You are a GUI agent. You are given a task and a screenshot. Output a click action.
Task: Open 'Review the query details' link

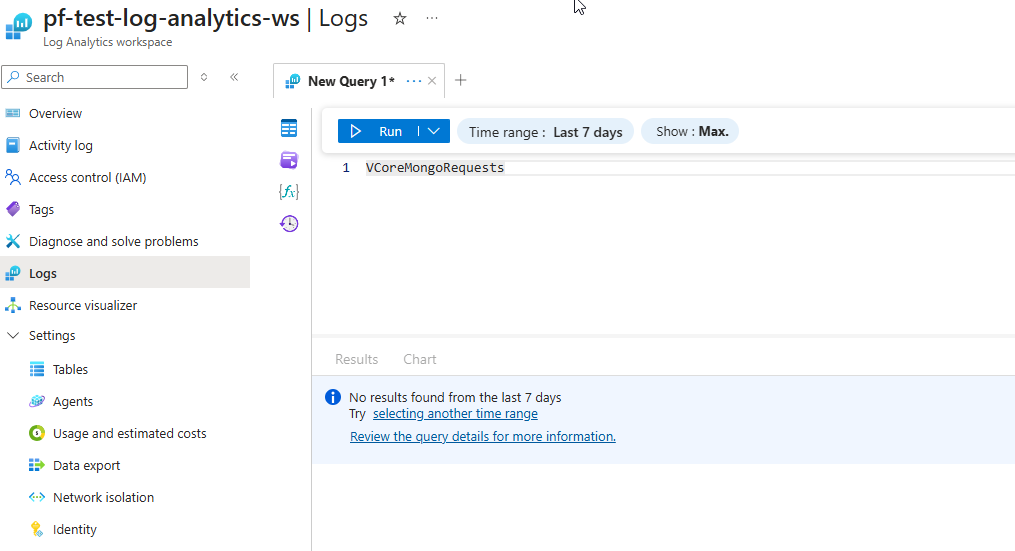click(x=483, y=436)
